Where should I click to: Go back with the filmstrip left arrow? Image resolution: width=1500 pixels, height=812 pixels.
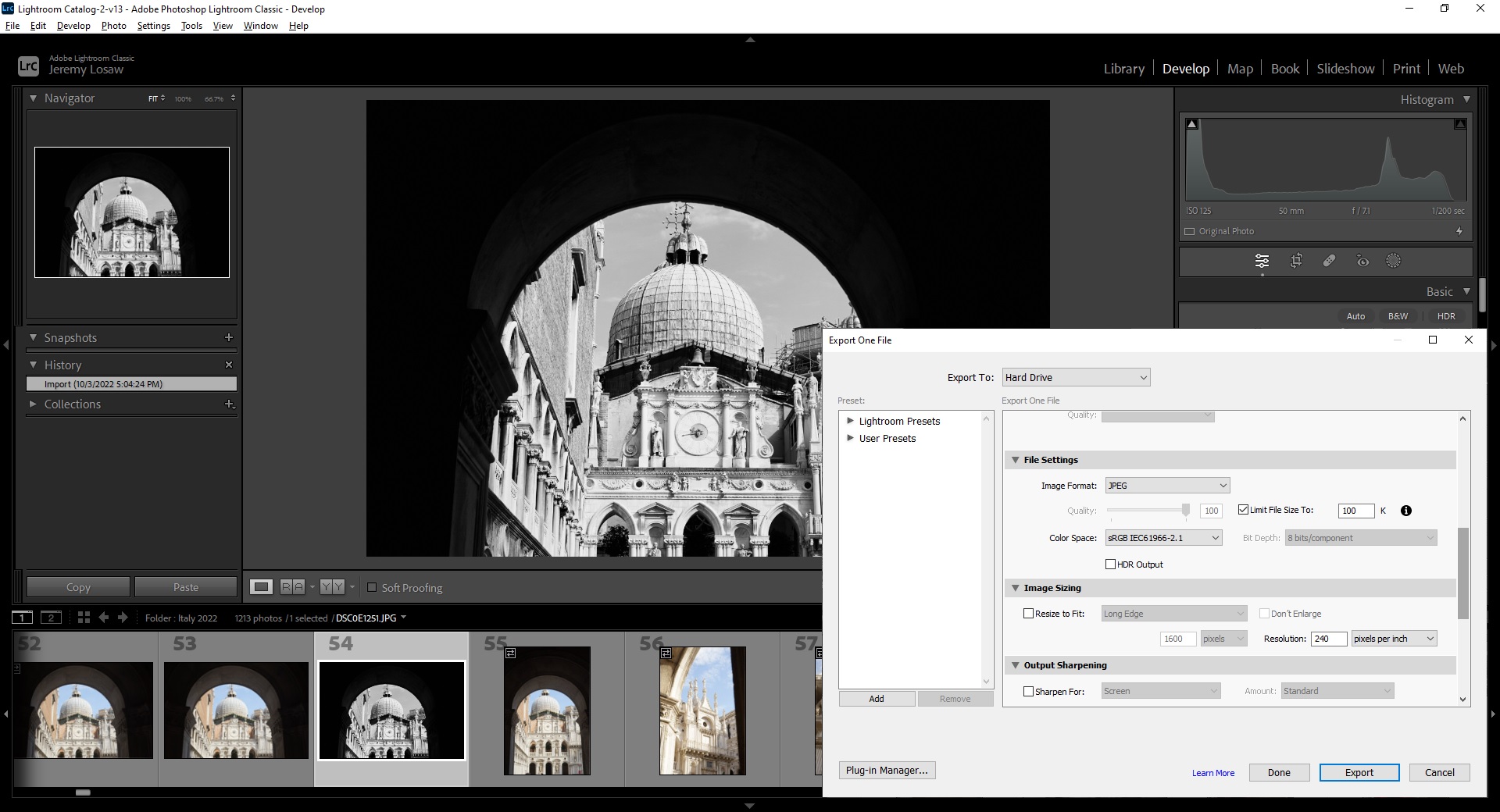(103, 618)
